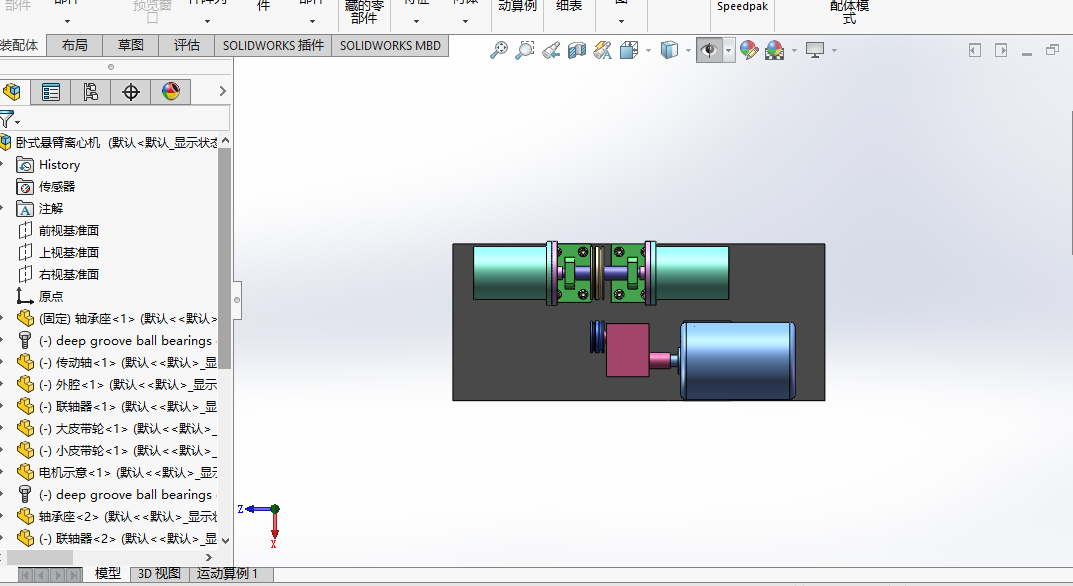The width and height of the screenshot is (1073, 586).
Task: Click the Previous View icon
Action: pyautogui.click(x=551, y=50)
